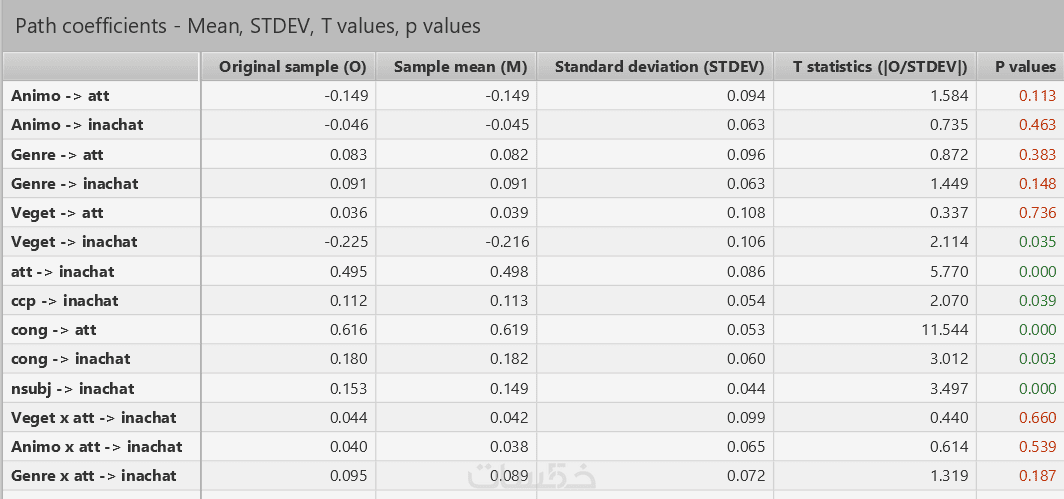Click Veget x att -> inachat row

tap(94, 418)
